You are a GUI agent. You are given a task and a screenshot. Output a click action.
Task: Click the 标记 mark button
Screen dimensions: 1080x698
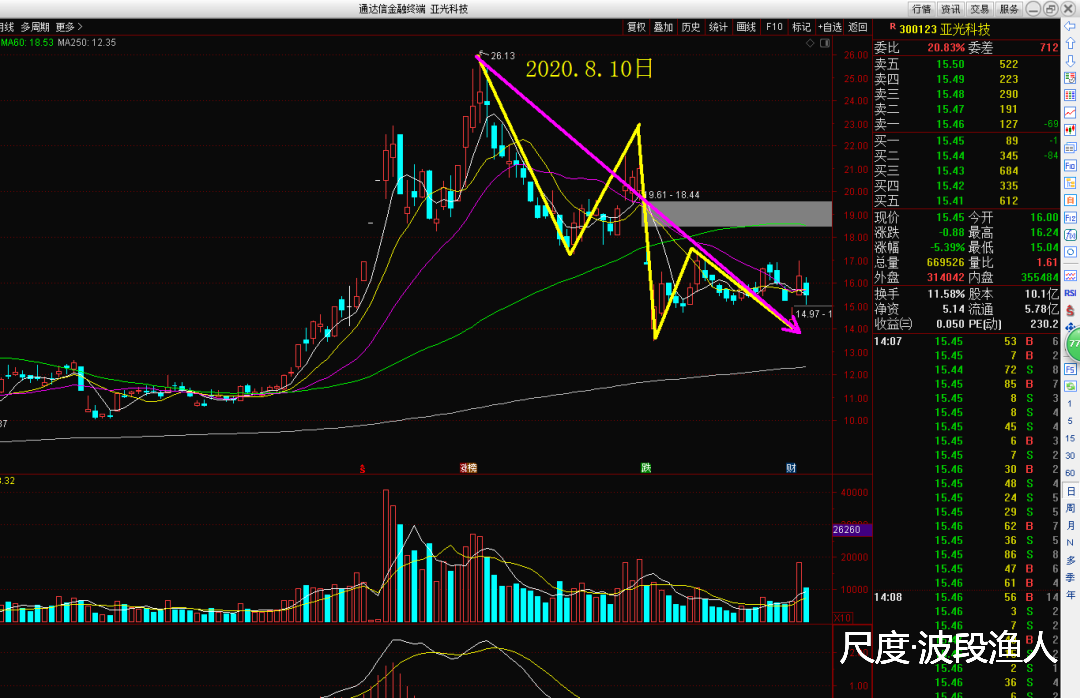802,27
